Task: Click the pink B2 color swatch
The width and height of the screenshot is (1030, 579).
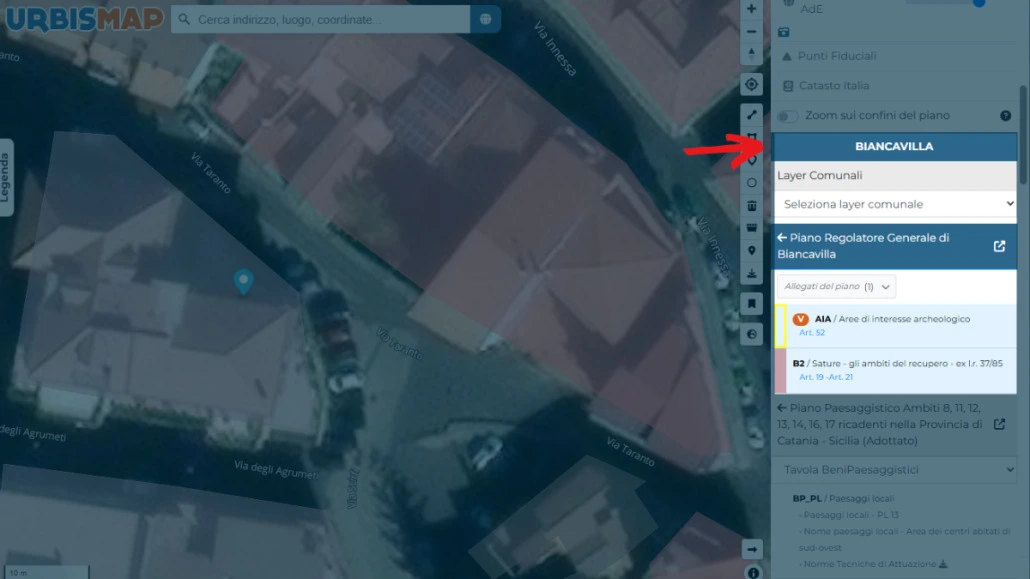Action: [780, 371]
